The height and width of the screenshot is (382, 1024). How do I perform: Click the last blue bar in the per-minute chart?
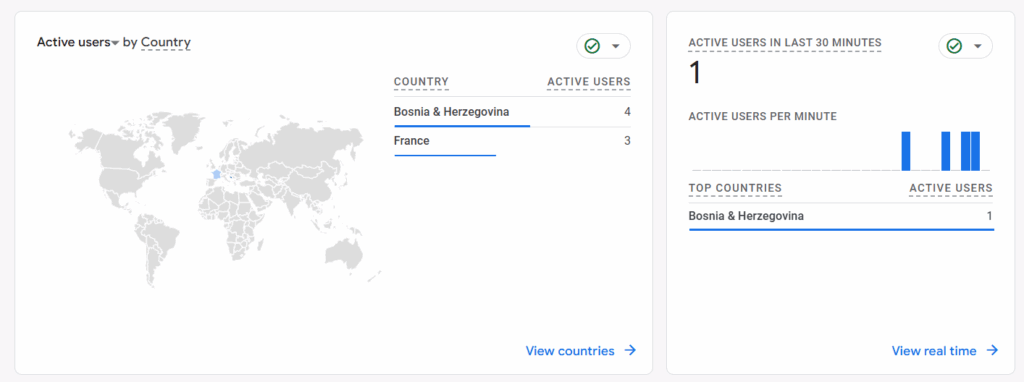pos(976,151)
